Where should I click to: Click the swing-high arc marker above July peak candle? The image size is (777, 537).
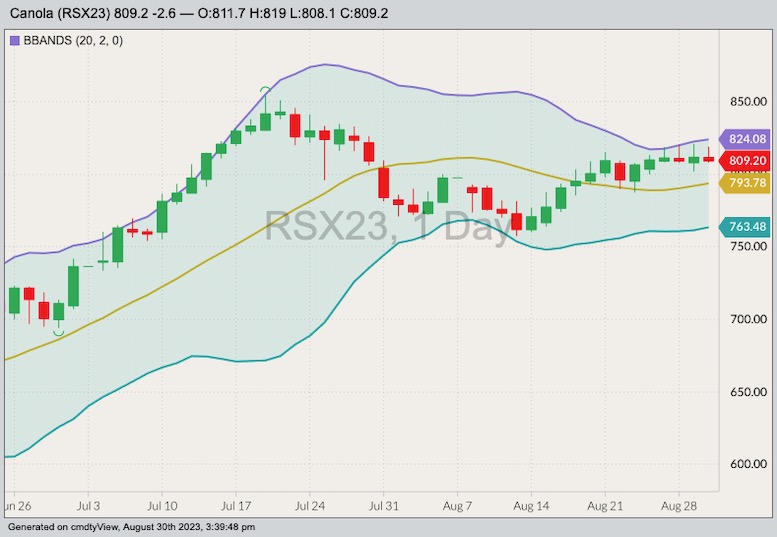266,90
